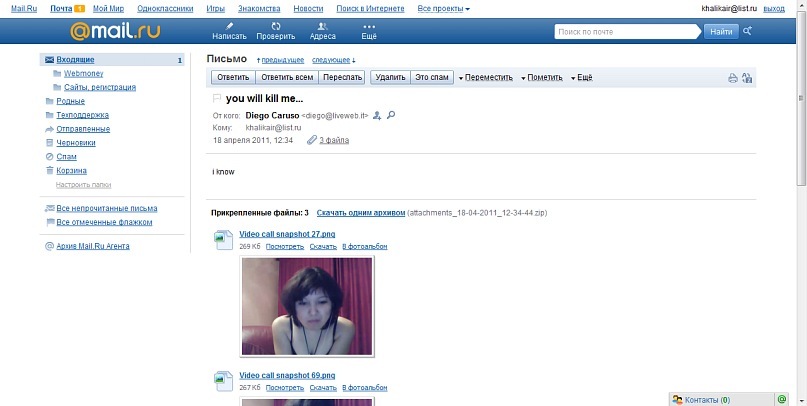Click the Ответить button
807x406 pixels.
click(233, 78)
